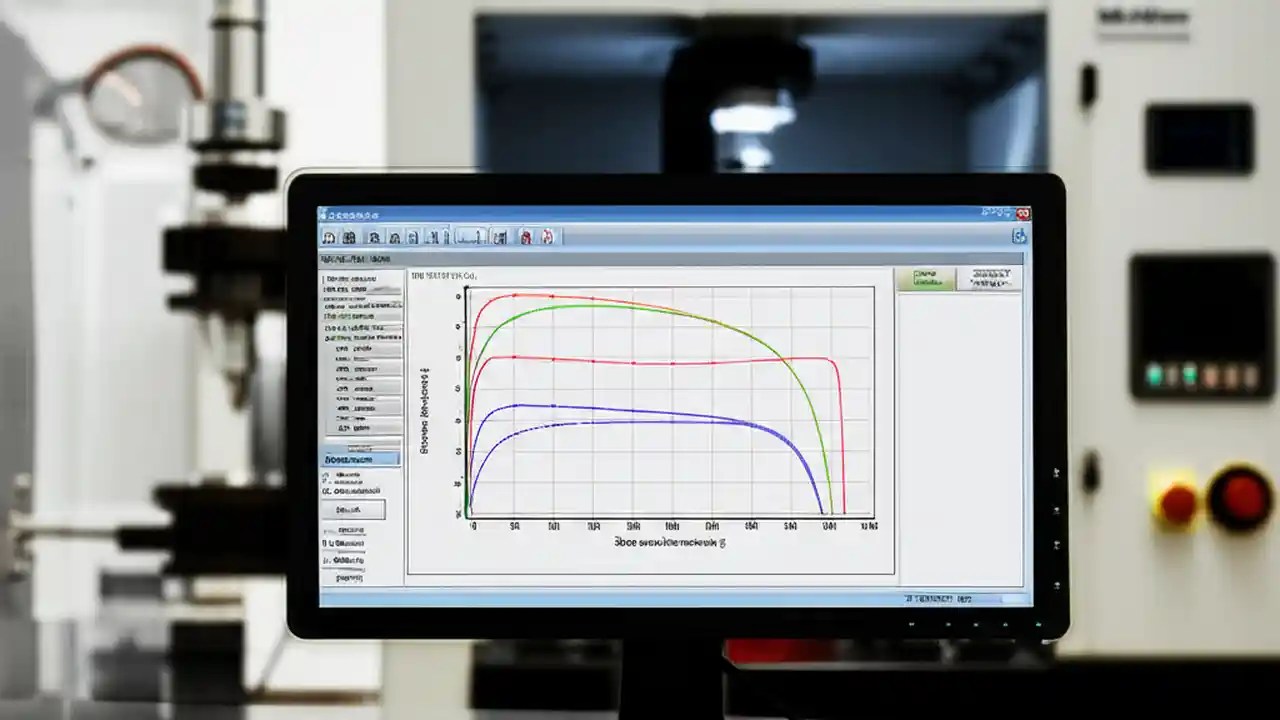This screenshot has width=1280, height=720.
Task: Click the blue icon at the toolbar's far right
Action: 1021,237
